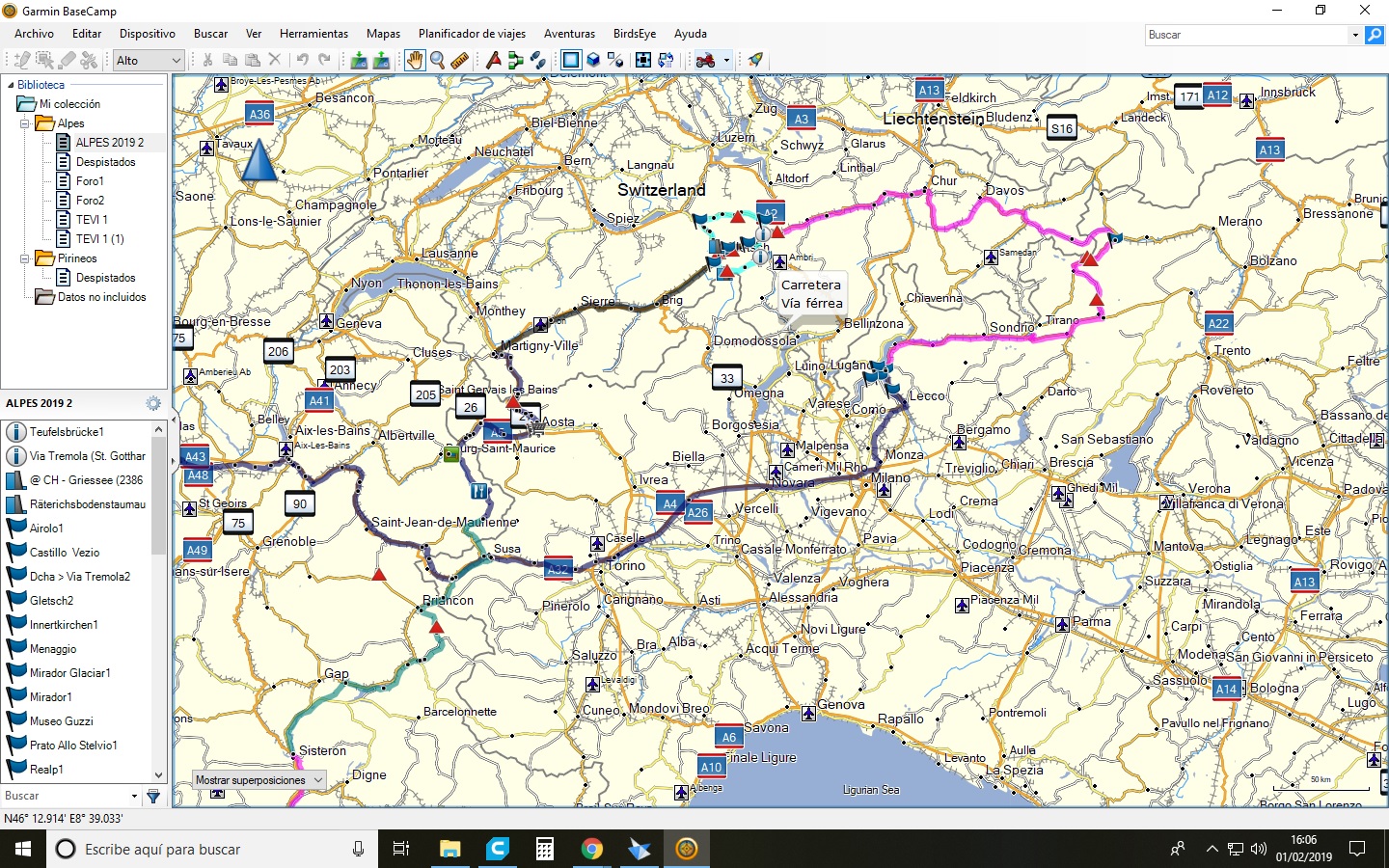Click the Cortana search box on taskbar
The height and width of the screenshot is (868, 1389).
coord(212,849)
